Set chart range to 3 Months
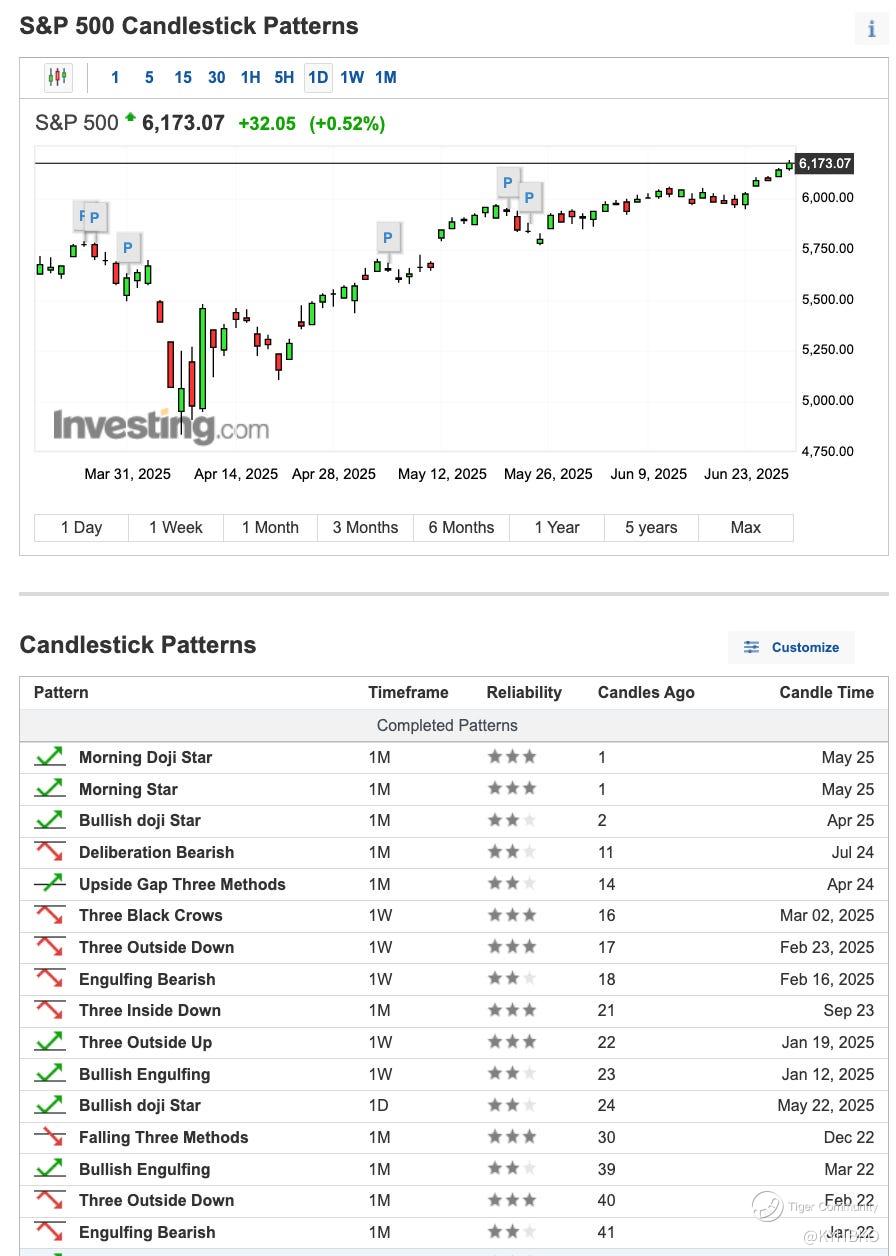This screenshot has height=1256, width=896. (x=366, y=527)
